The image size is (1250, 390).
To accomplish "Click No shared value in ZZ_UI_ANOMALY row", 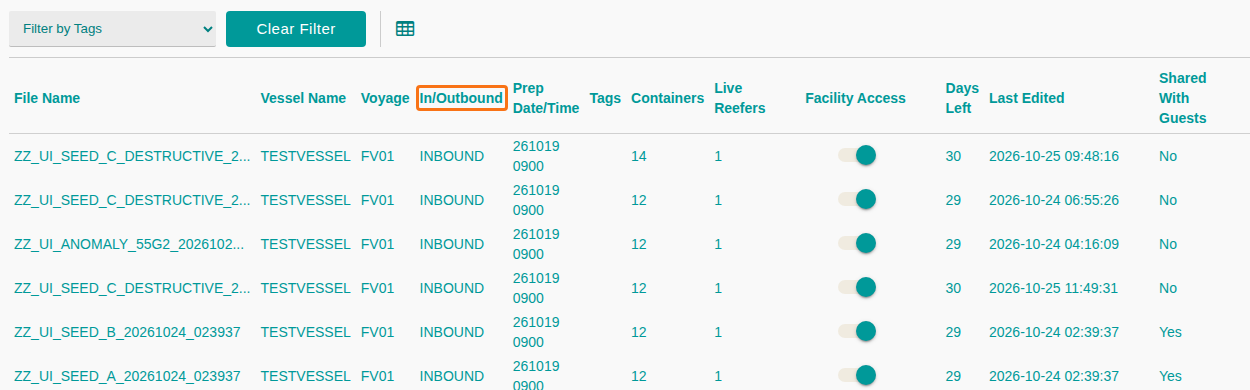I will [1168, 244].
